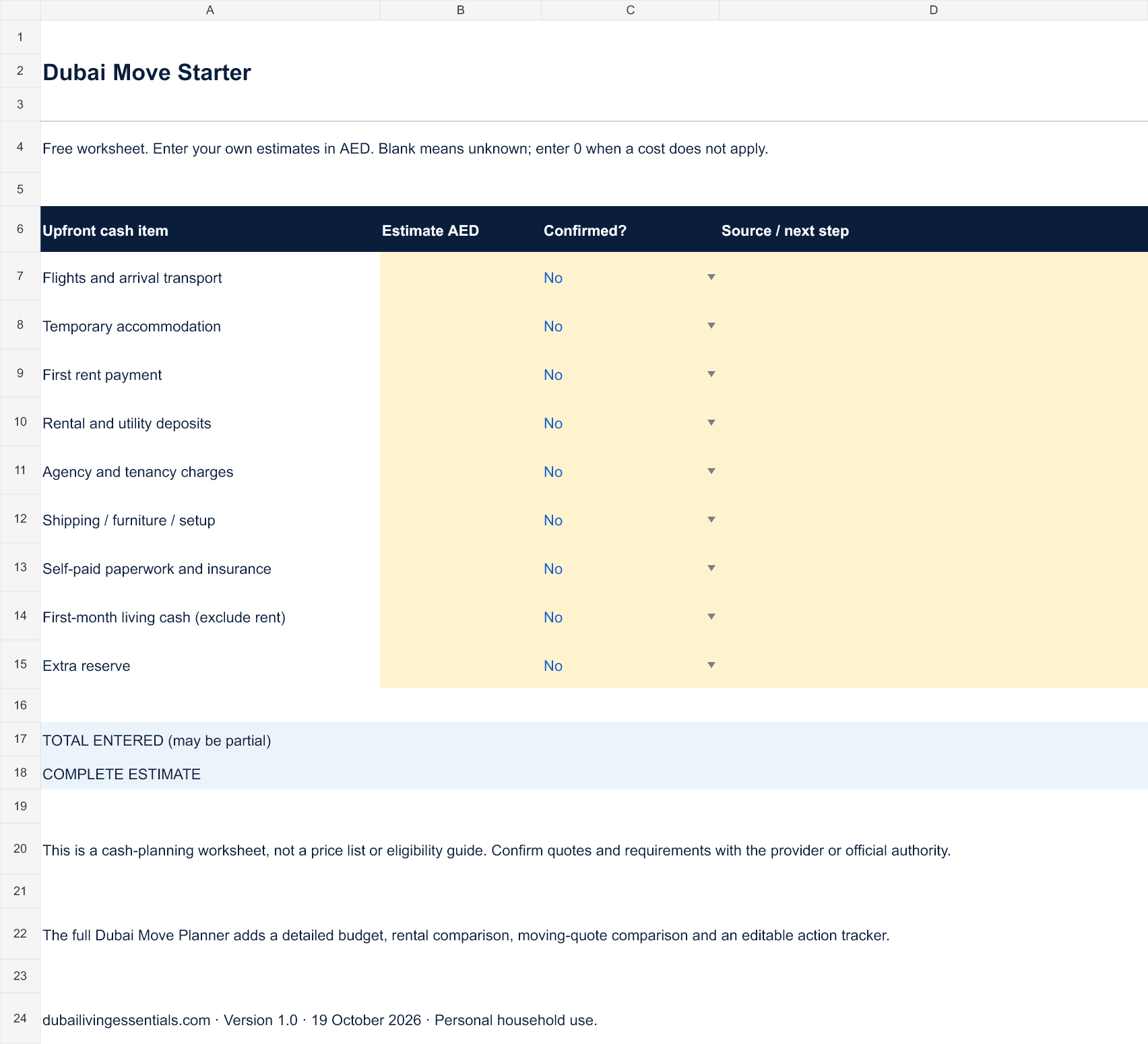1148x1044 pixels.
Task: Select 'Upfront cash item' header cell
Action: (210, 229)
